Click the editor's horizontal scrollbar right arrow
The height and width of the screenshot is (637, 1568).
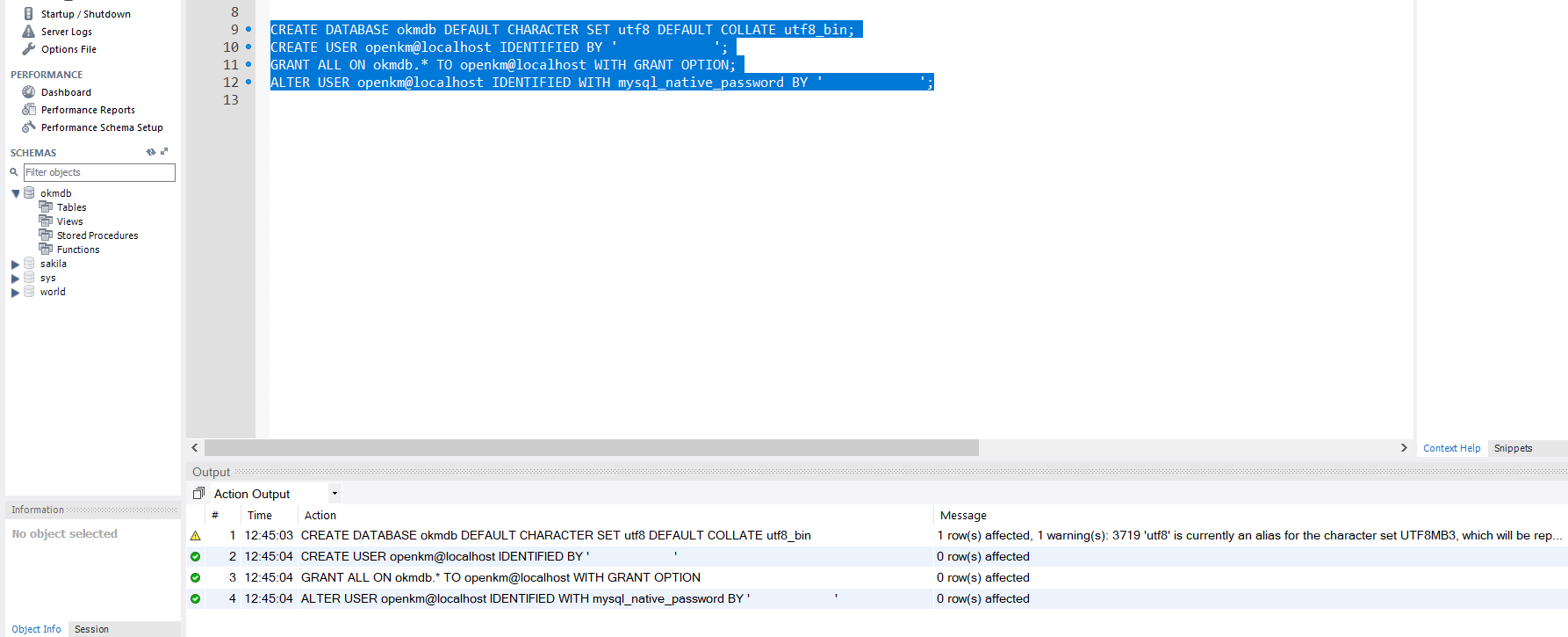1404,448
